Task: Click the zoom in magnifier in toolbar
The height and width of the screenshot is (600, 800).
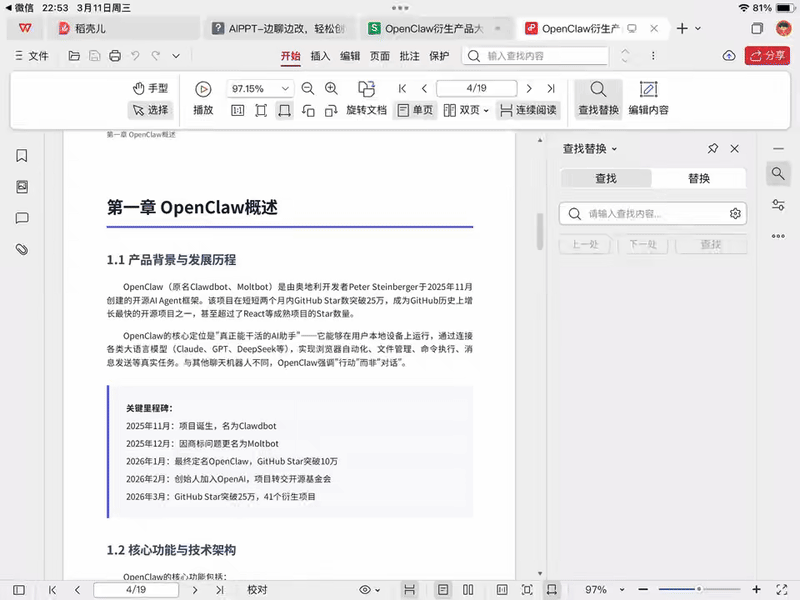Action: (331, 89)
